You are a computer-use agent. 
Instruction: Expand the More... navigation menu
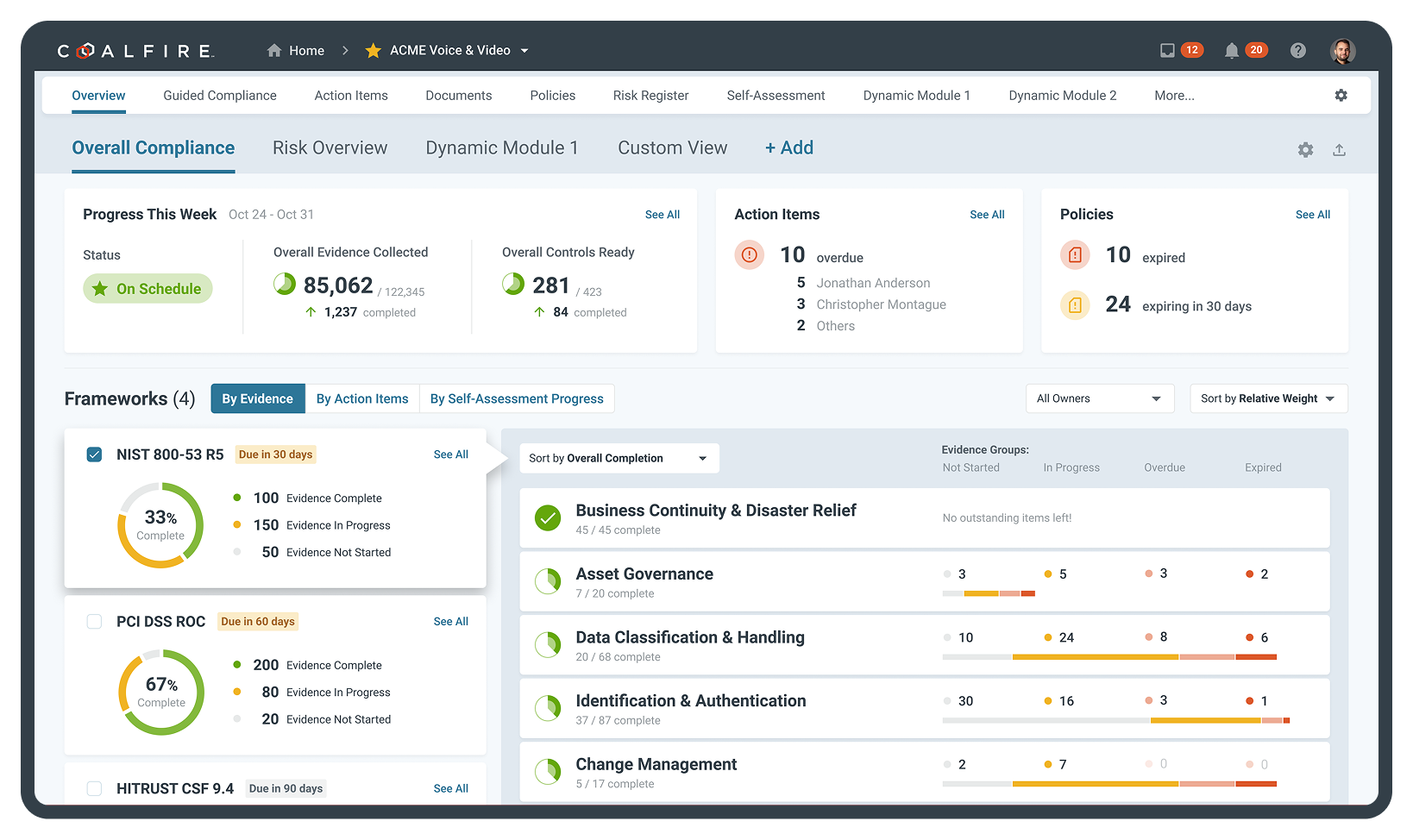tap(1174, 96)
